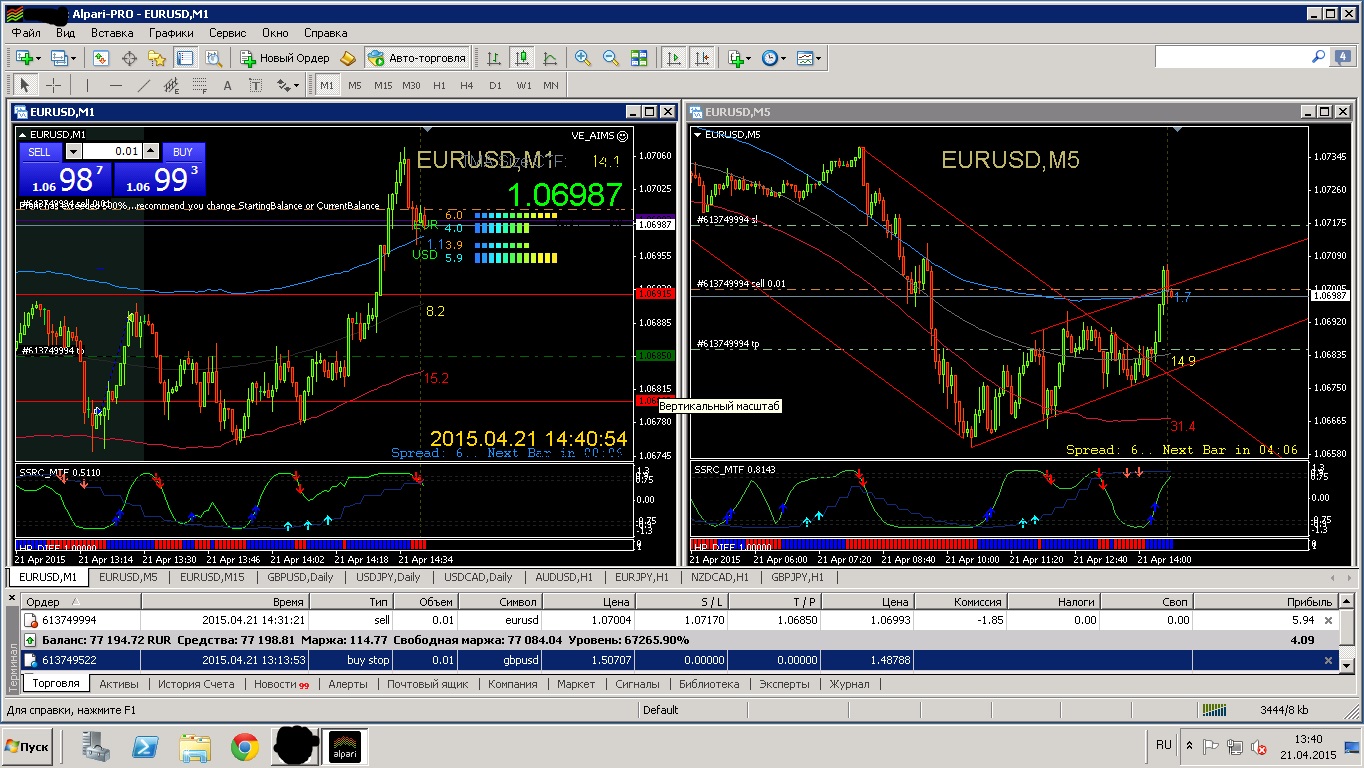The height and width of the screenshot is (768, 1364).
Task: Switch to the GBPUSD,Daily chart tab
Action: pos(300,577)
